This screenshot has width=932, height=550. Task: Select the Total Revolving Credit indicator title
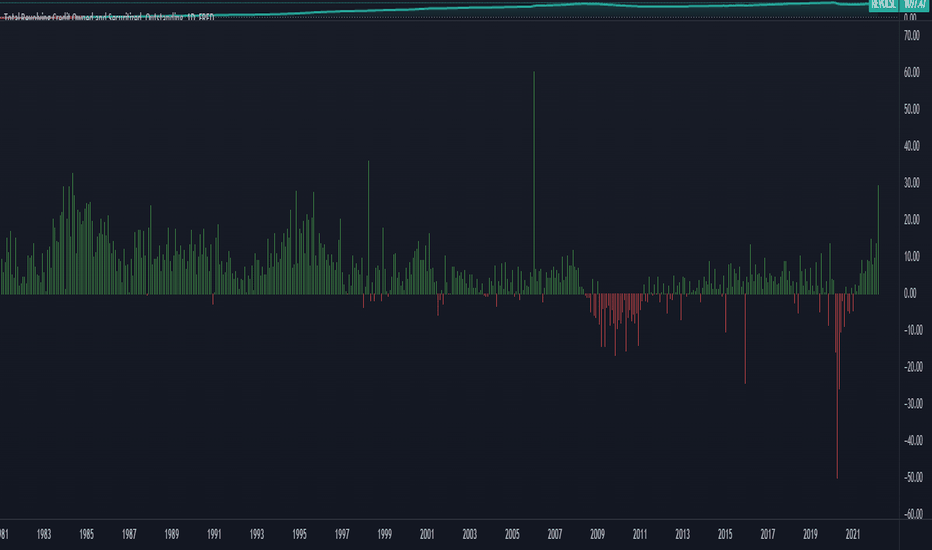[x=109, y=18]
